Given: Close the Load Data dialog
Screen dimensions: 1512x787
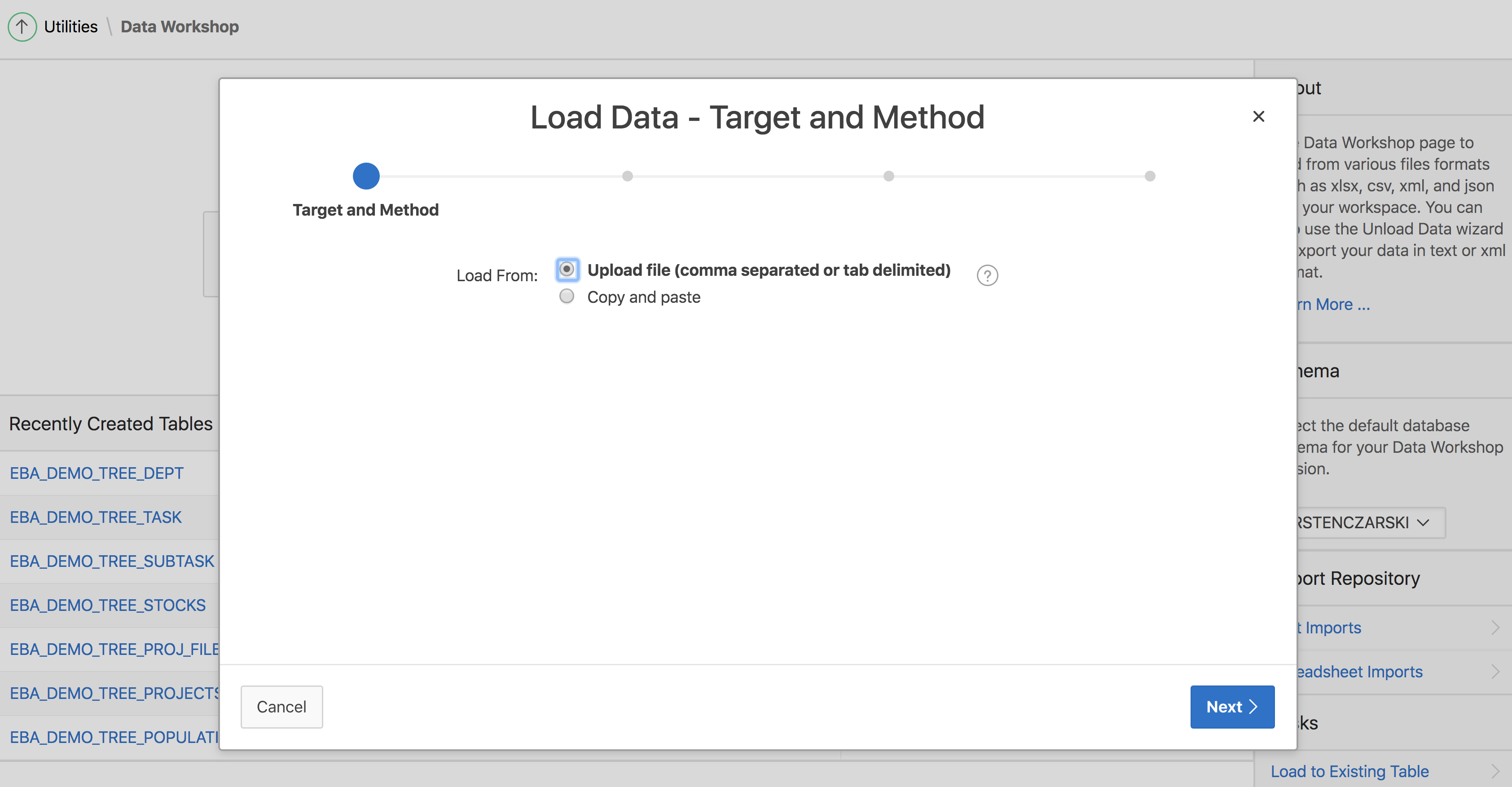Looking at the screenshot, I should point(1258,116).
